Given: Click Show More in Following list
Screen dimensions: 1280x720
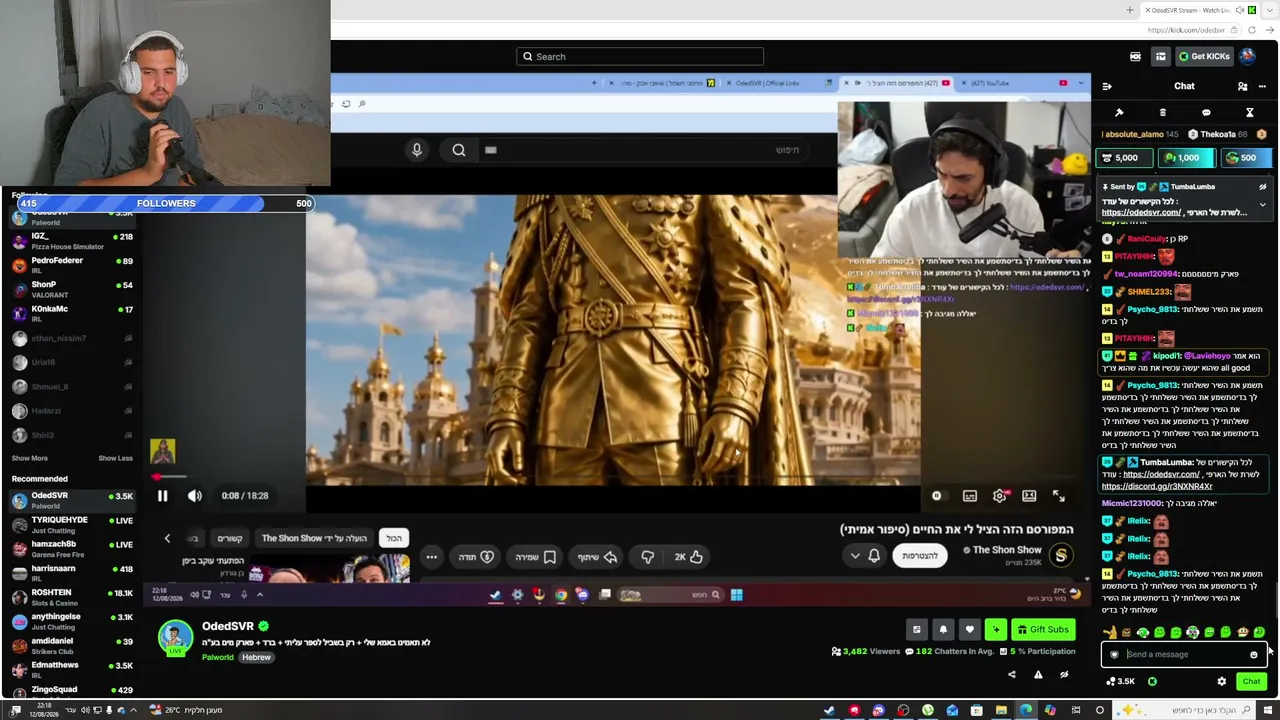Looking at the screenshot, I should [29, 459].
